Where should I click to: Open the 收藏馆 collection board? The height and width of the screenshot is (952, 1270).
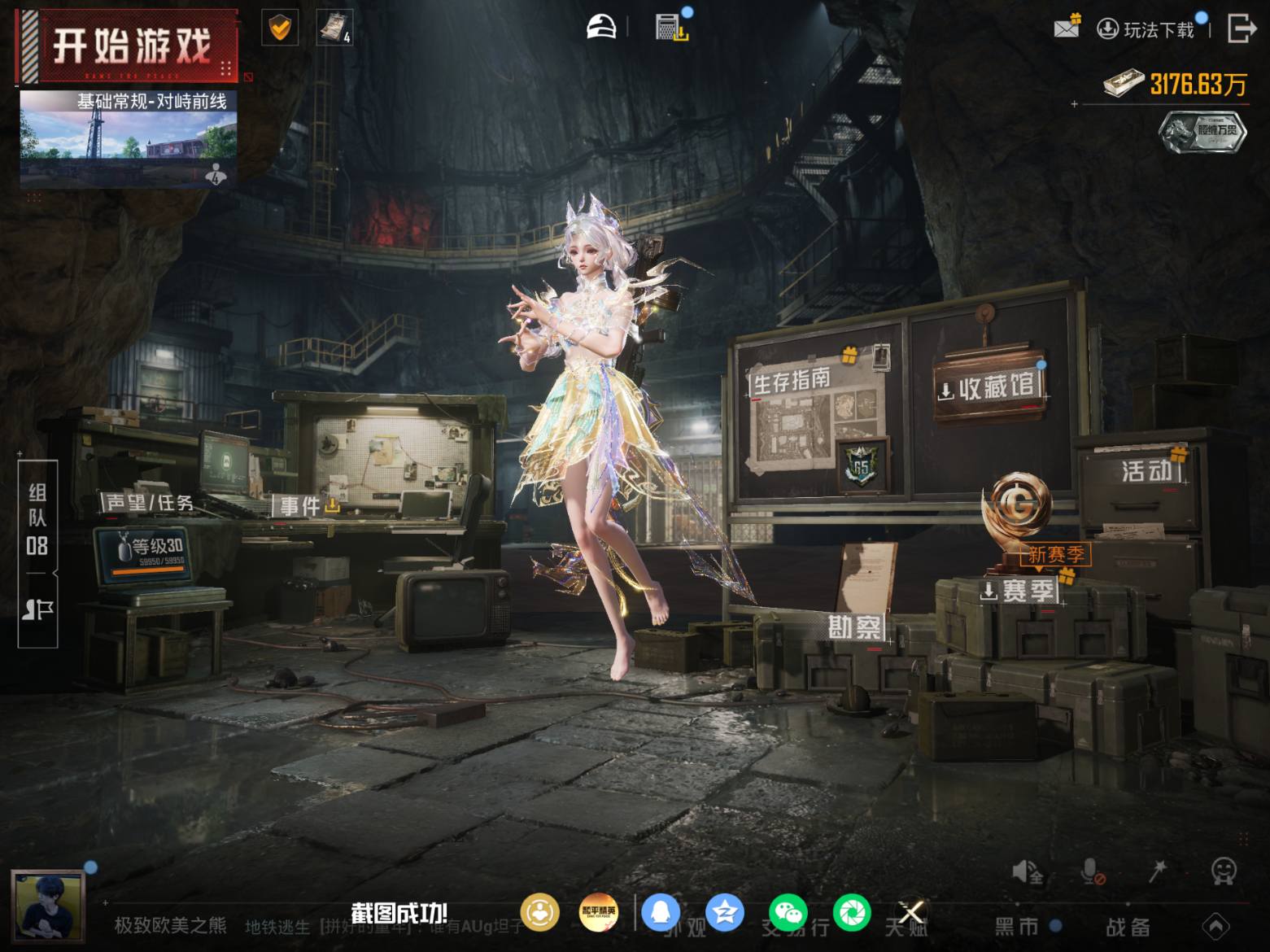pyautogui.click(x=989, y=387)
